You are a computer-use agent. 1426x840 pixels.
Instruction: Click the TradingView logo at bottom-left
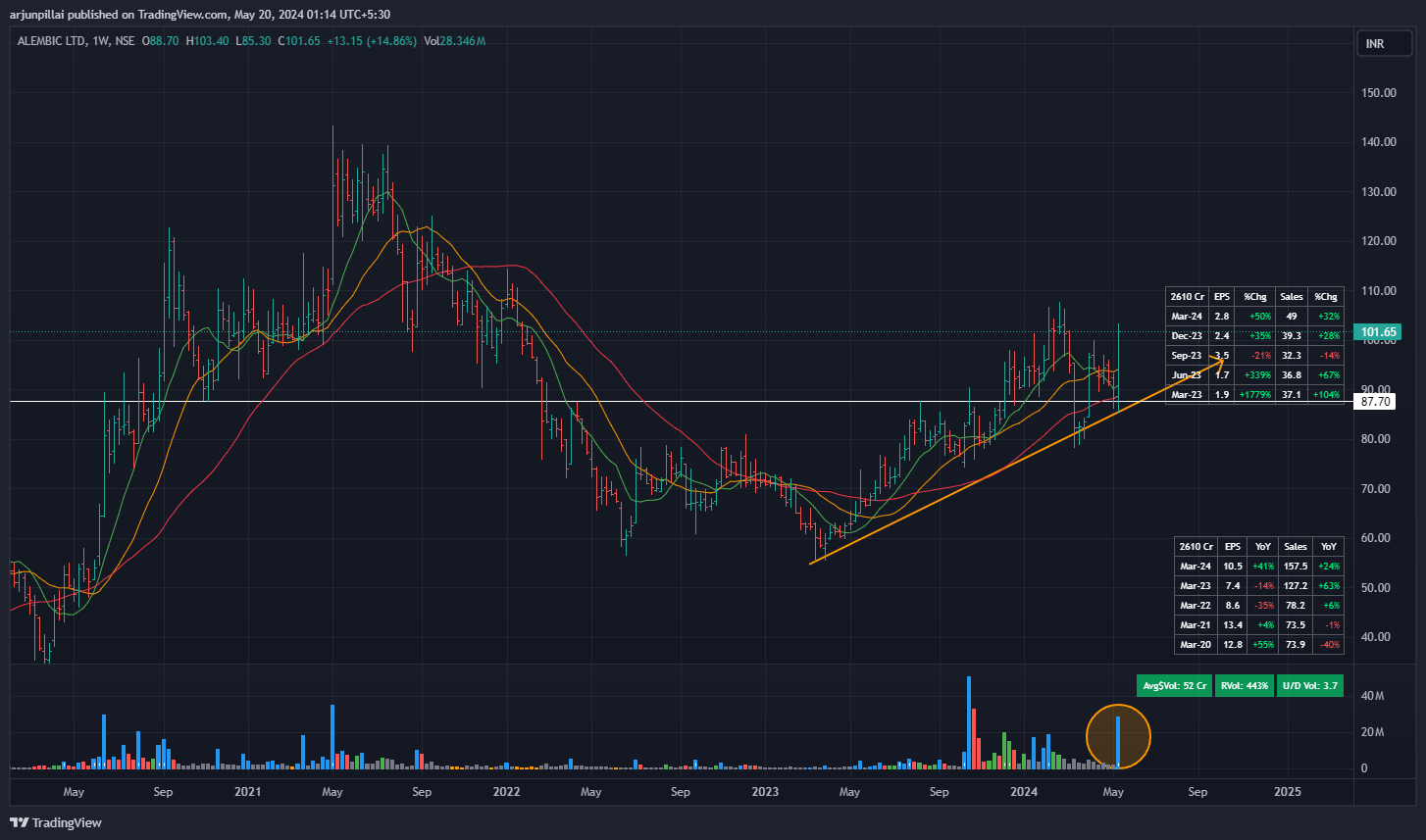click(56, 822)
